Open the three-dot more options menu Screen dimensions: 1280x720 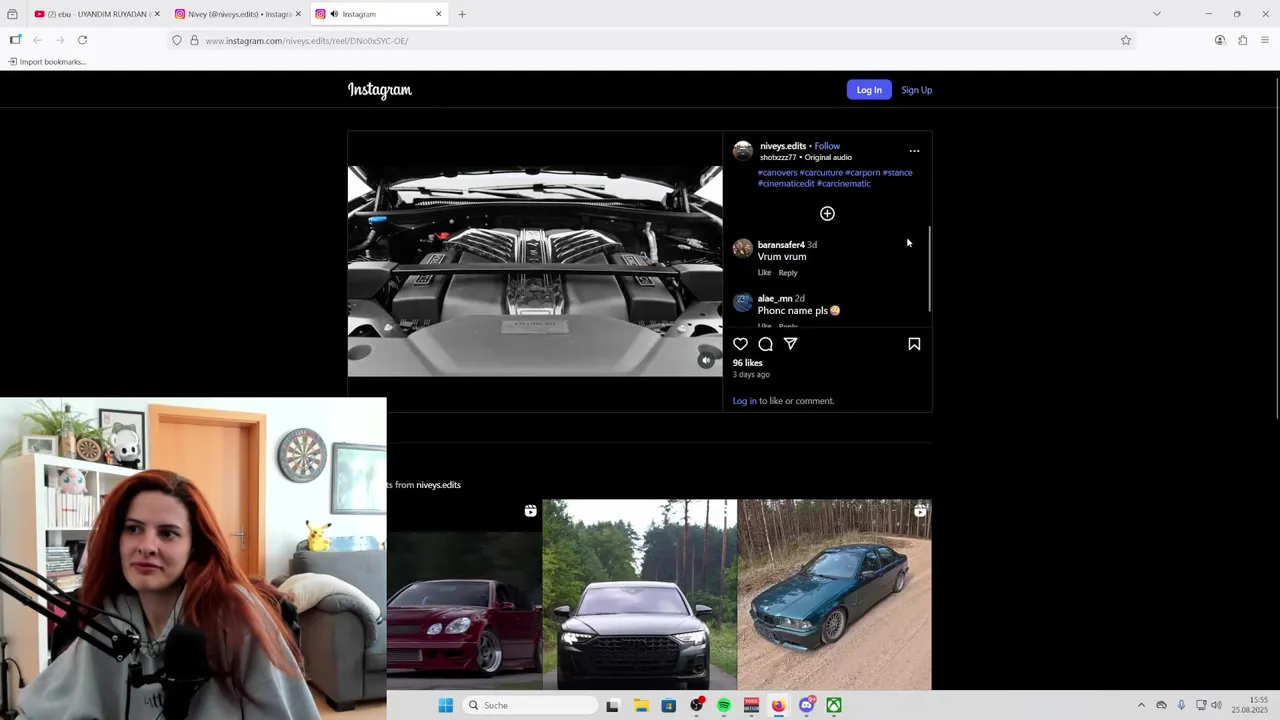click(914, 151)
